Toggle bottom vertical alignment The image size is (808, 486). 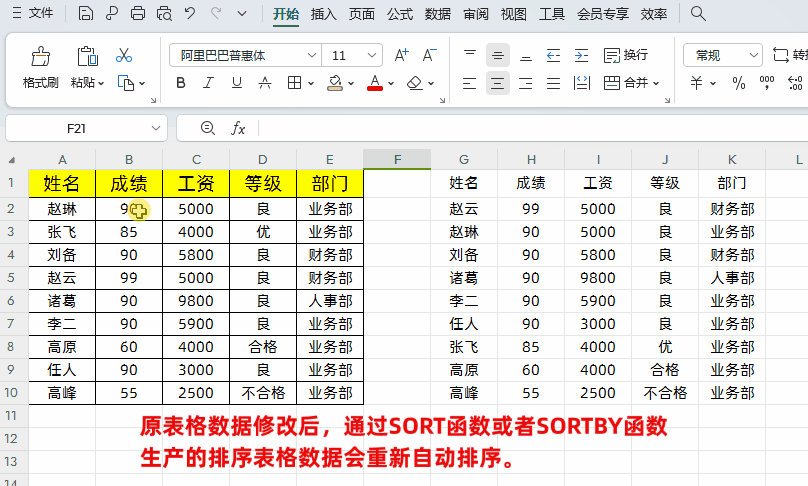pyautogui.click(x=526, y=55)
